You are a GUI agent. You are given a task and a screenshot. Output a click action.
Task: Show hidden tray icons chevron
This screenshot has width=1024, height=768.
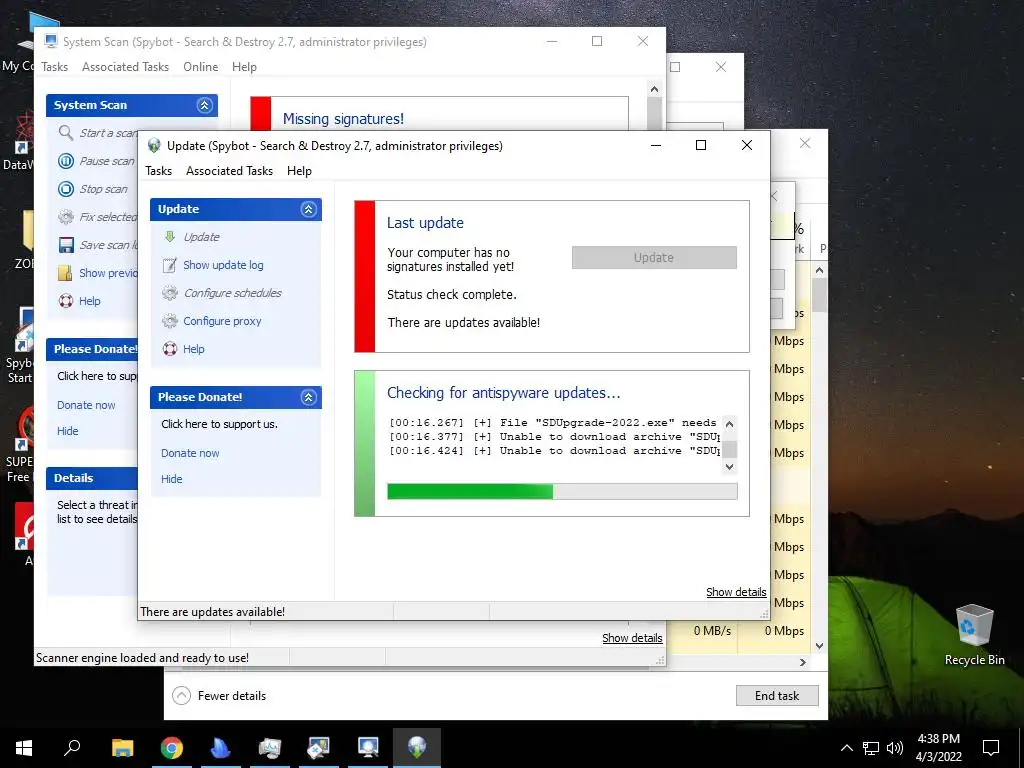click(846, 748)
